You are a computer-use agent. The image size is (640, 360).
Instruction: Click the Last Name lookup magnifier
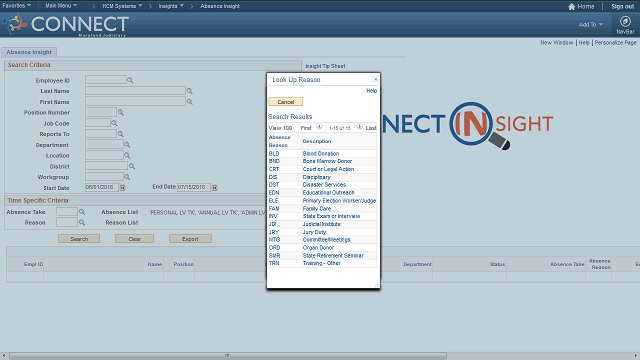189,91
